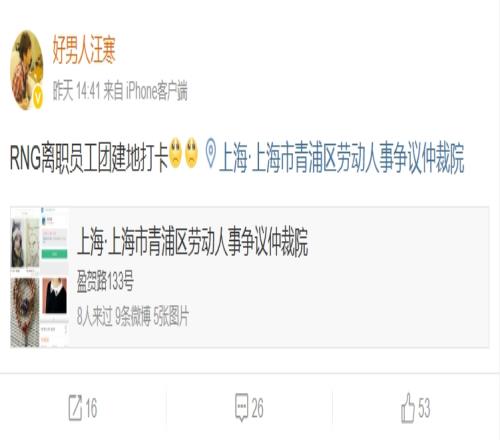500x440 pixels.
Task: Select the first sad emoji after 打卡
Action: 176,153
